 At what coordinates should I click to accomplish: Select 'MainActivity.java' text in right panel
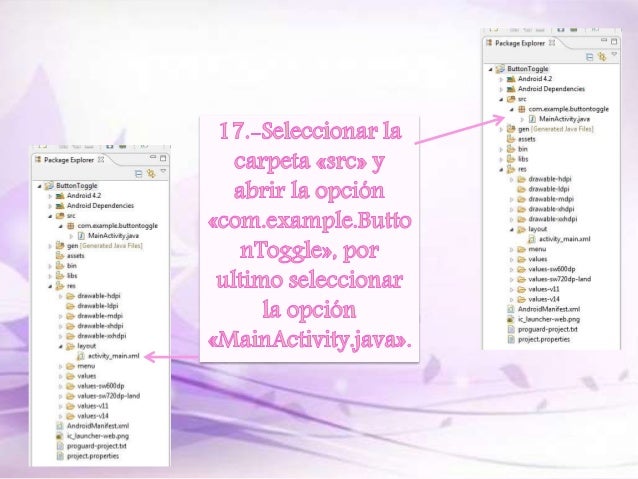coord(564,119)
